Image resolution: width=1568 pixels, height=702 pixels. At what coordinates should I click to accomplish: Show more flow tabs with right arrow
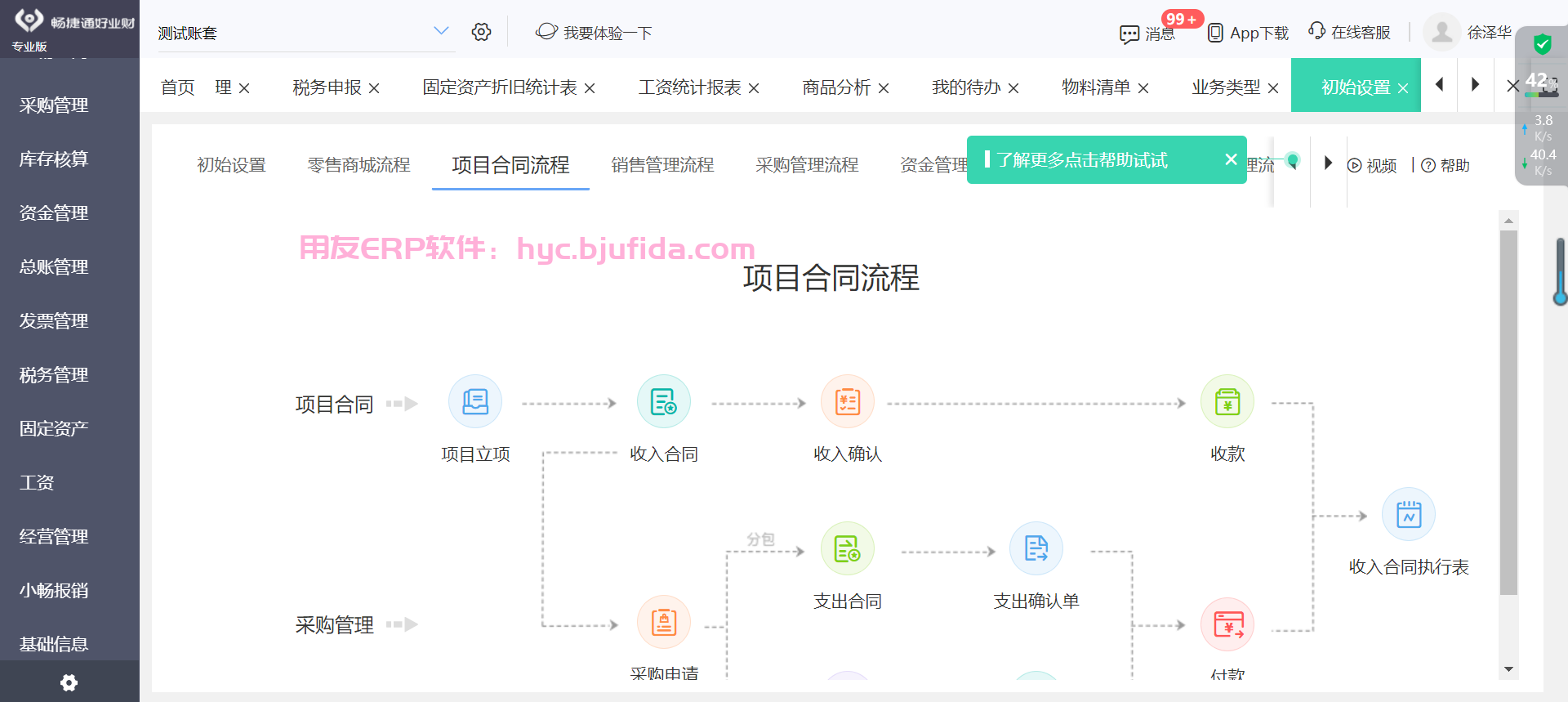(1328, 163)
